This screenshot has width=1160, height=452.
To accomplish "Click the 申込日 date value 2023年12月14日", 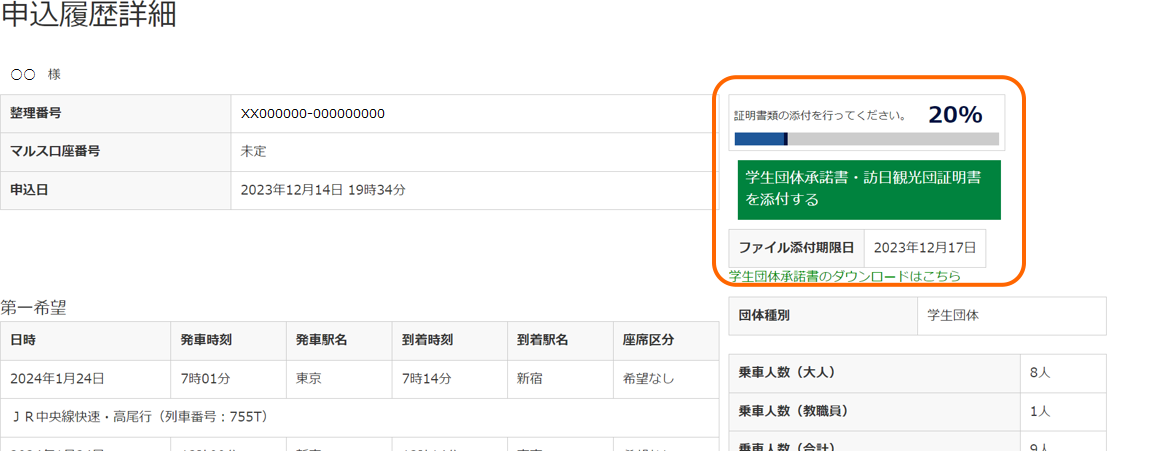I will tap(323, 190).
